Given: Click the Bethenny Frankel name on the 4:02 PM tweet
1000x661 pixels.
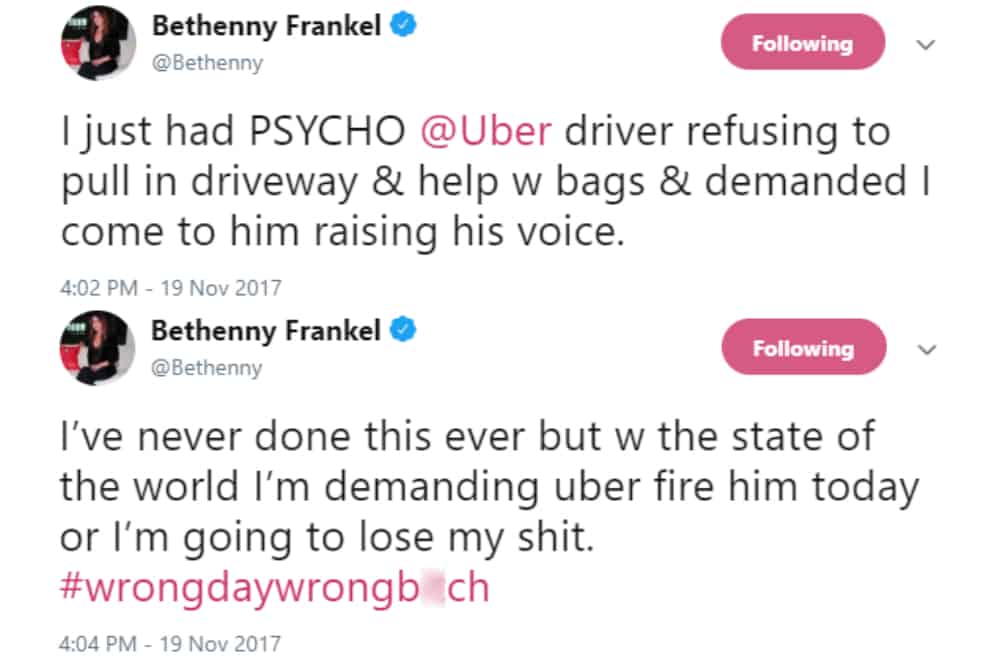Looking at the screenshot, I should click(x=266, y=28).
